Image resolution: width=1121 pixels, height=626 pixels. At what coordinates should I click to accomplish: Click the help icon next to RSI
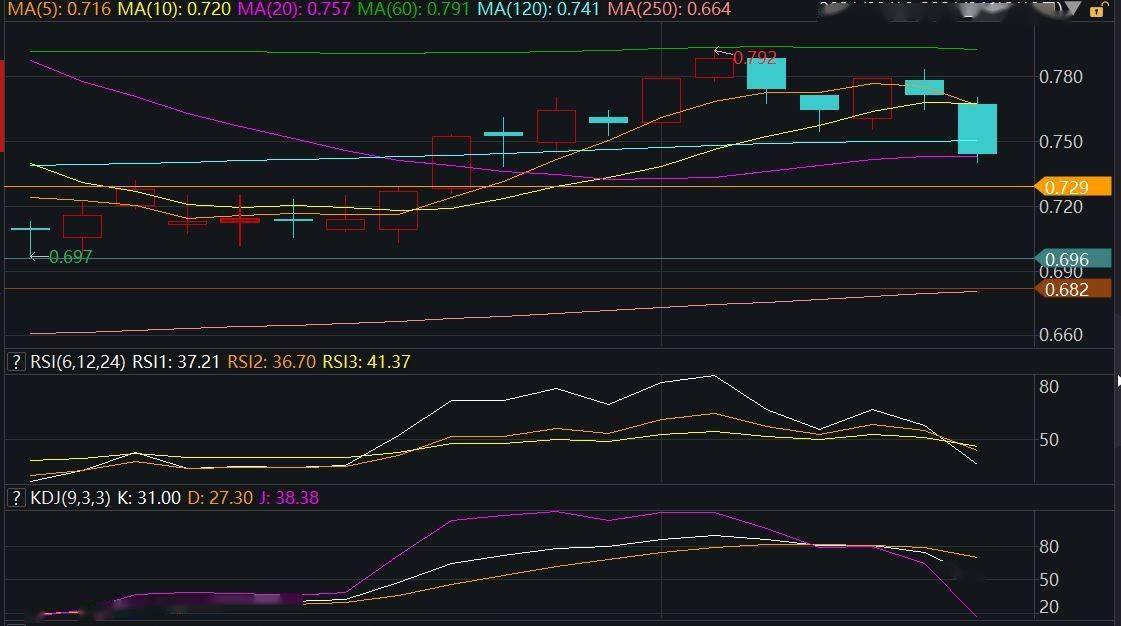(15, 362)
